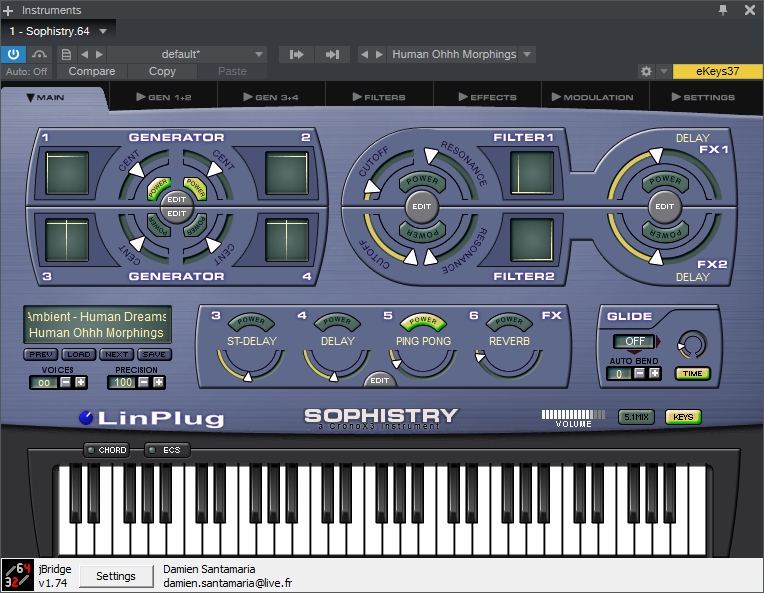Toggle REVERB FX 6 power
The width and height of the screenshot is (764, 593).
pos(509,321)
